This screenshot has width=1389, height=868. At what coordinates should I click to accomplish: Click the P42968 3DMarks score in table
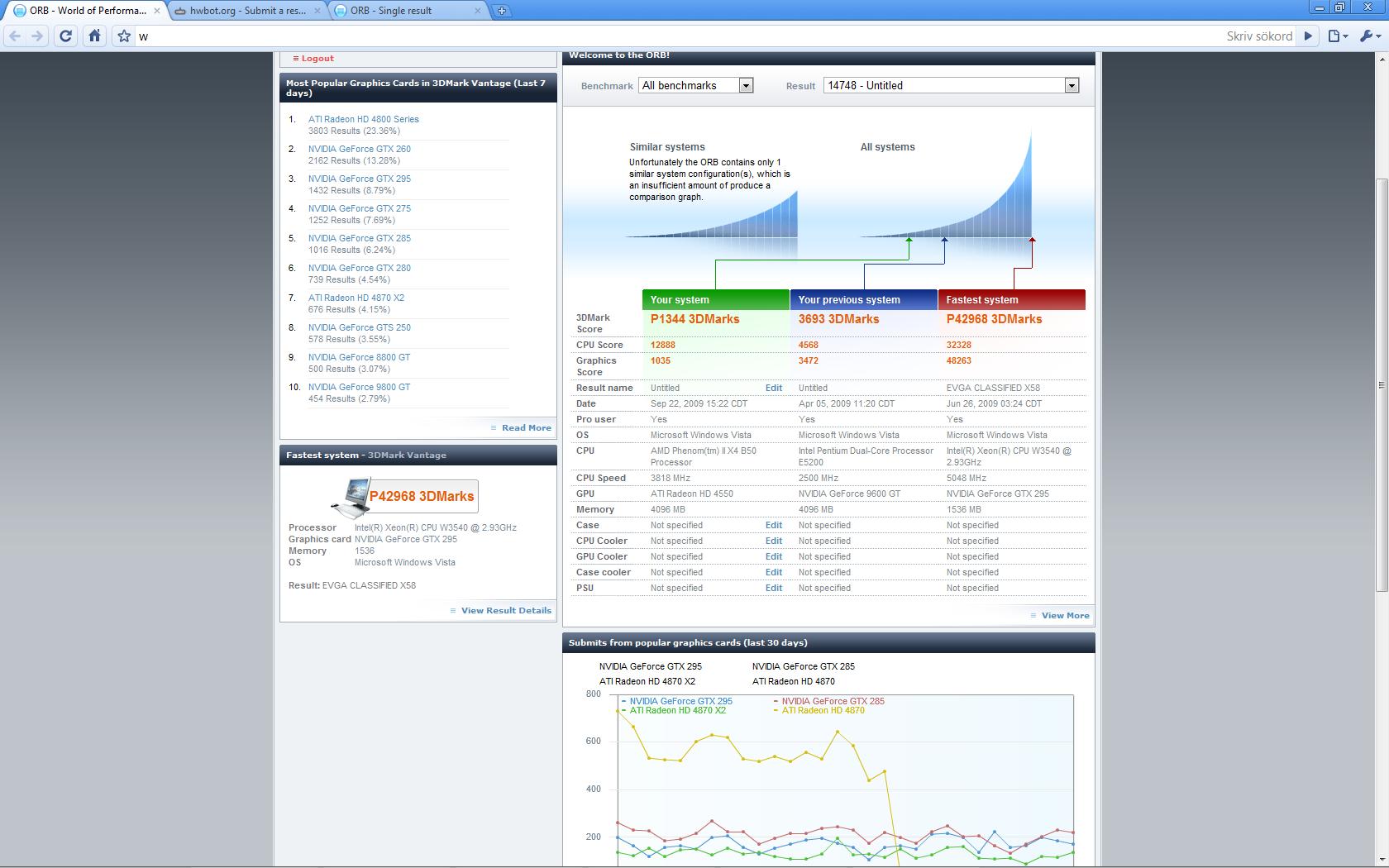coord(994,319)
